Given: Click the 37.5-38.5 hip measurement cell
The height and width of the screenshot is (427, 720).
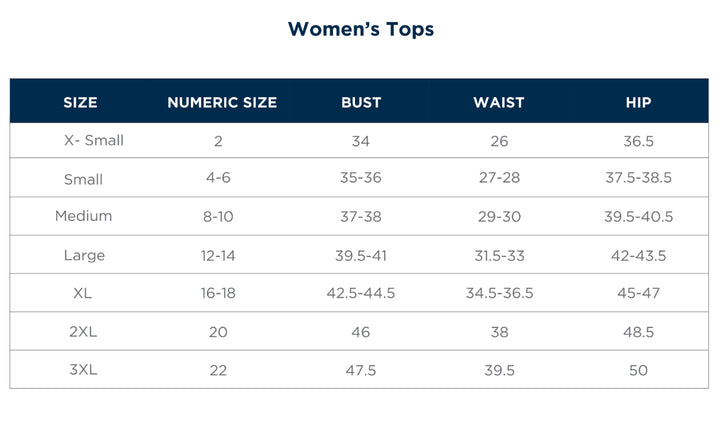Looking at the screenshot, I should click(x=638, y=179).
